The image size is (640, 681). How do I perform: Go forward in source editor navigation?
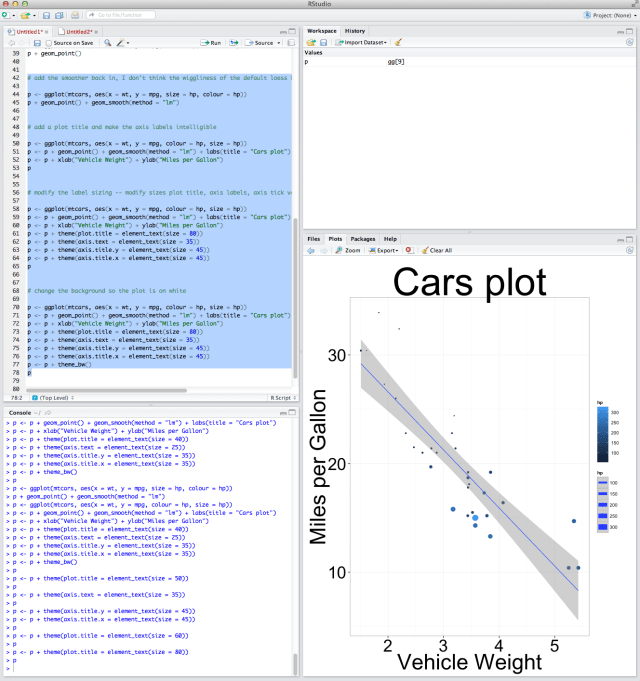(21, 43)
